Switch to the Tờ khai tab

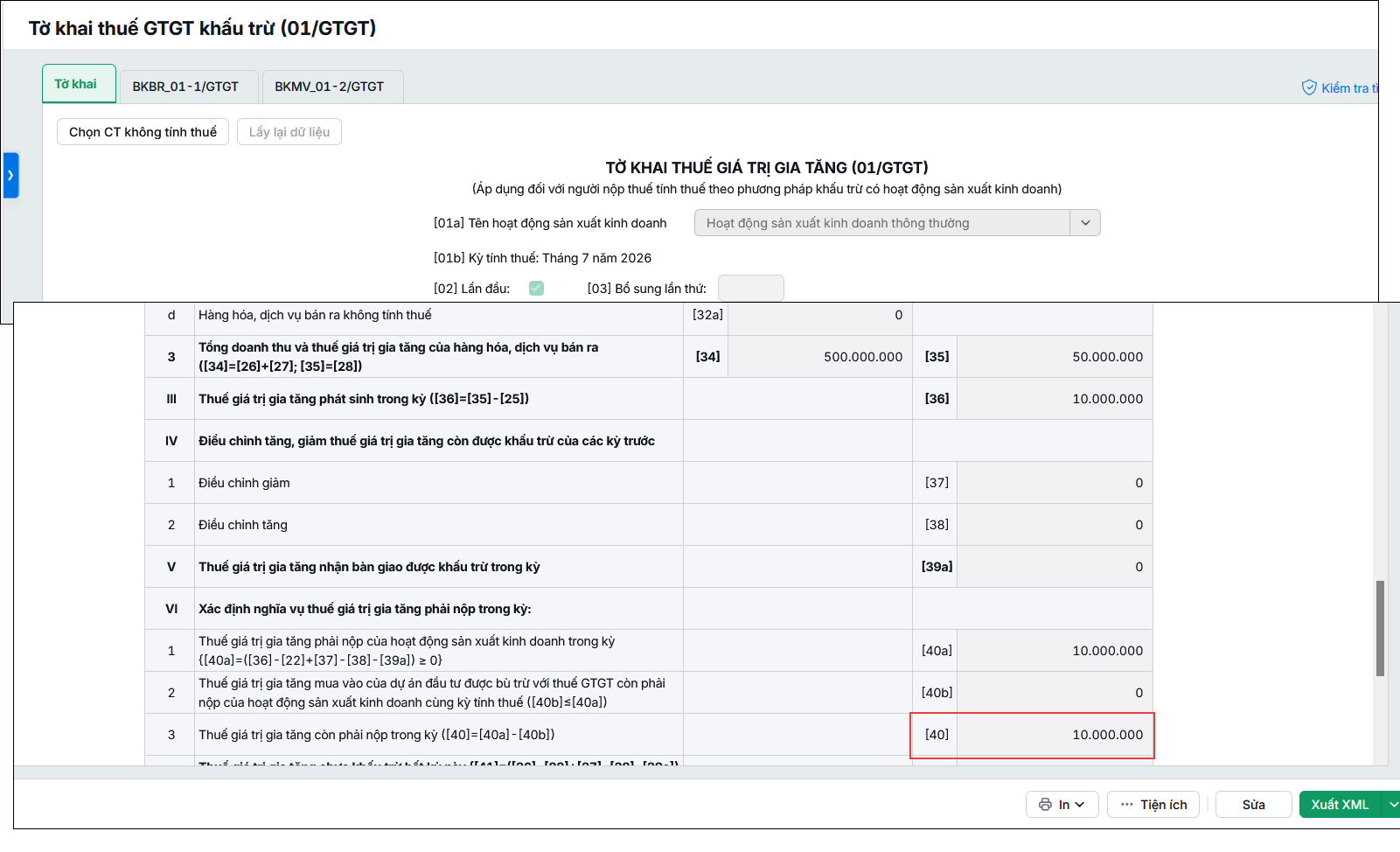click(79, 84)
